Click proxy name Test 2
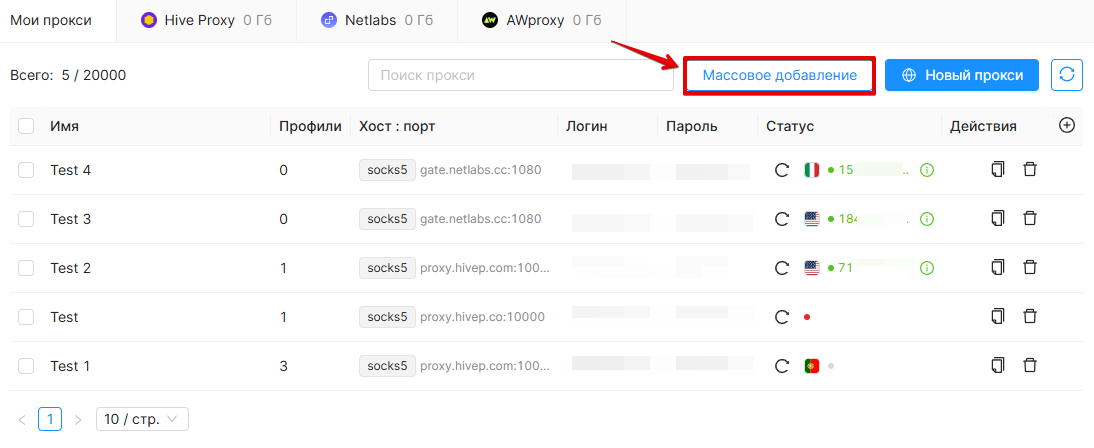 click(x=70, y=268)
